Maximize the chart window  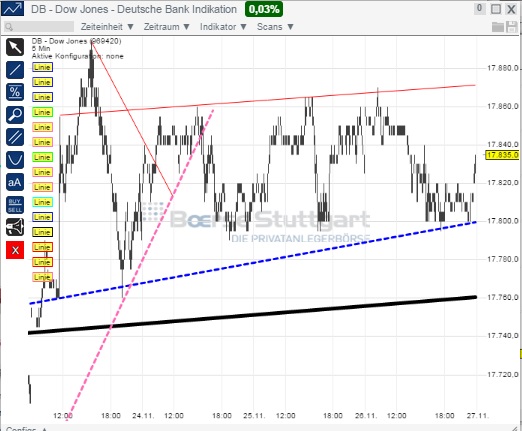coord(496,9)
